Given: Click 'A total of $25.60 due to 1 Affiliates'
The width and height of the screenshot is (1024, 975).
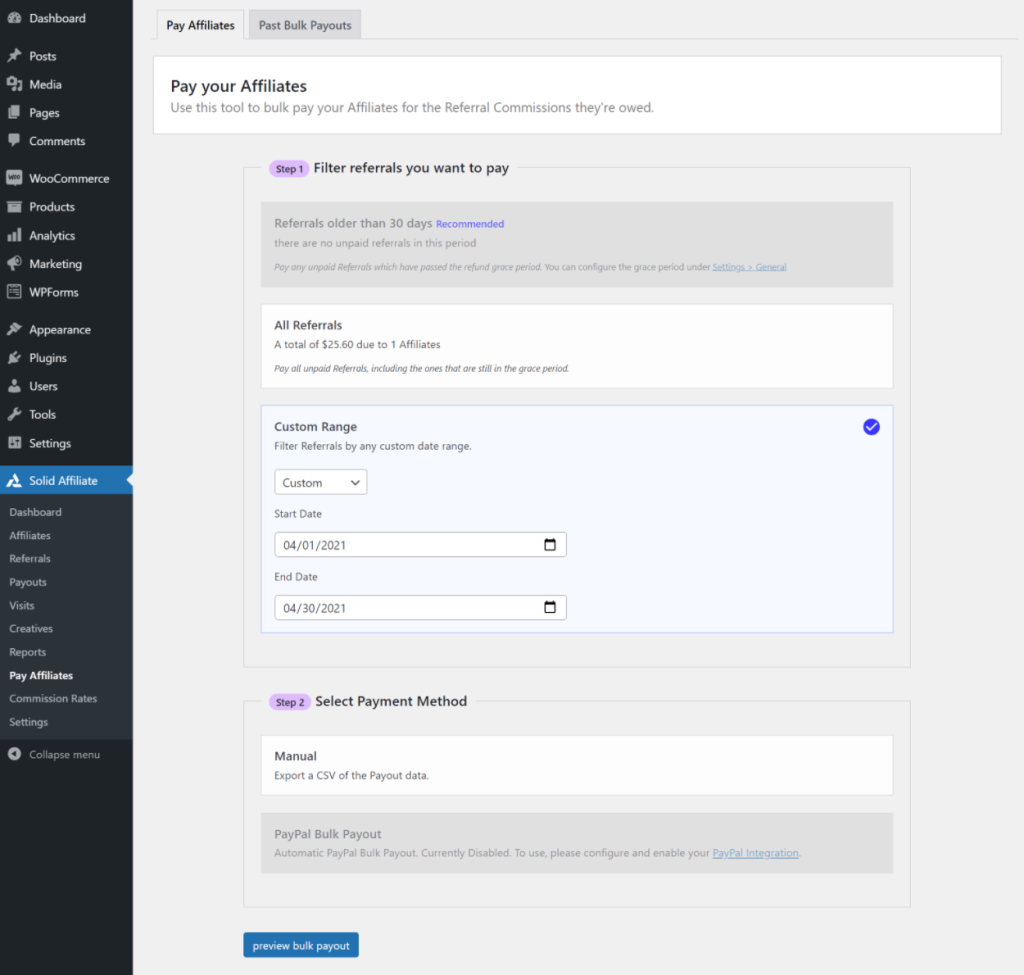Looking at the screenshot, I should [x=357, y=344].
